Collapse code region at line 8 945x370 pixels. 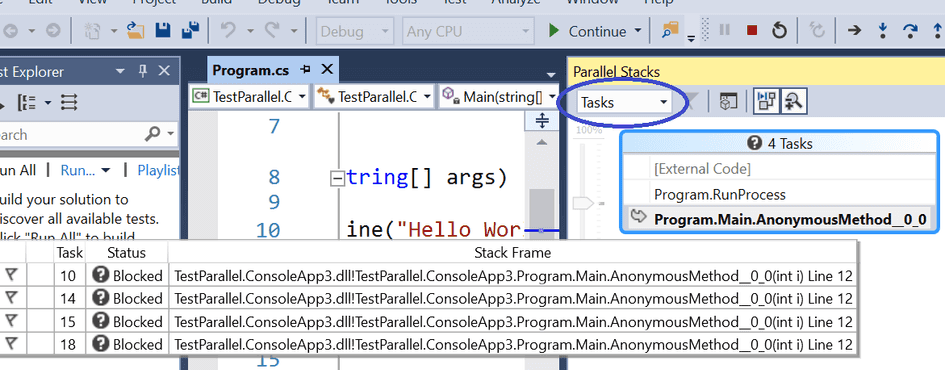point(338,178)
